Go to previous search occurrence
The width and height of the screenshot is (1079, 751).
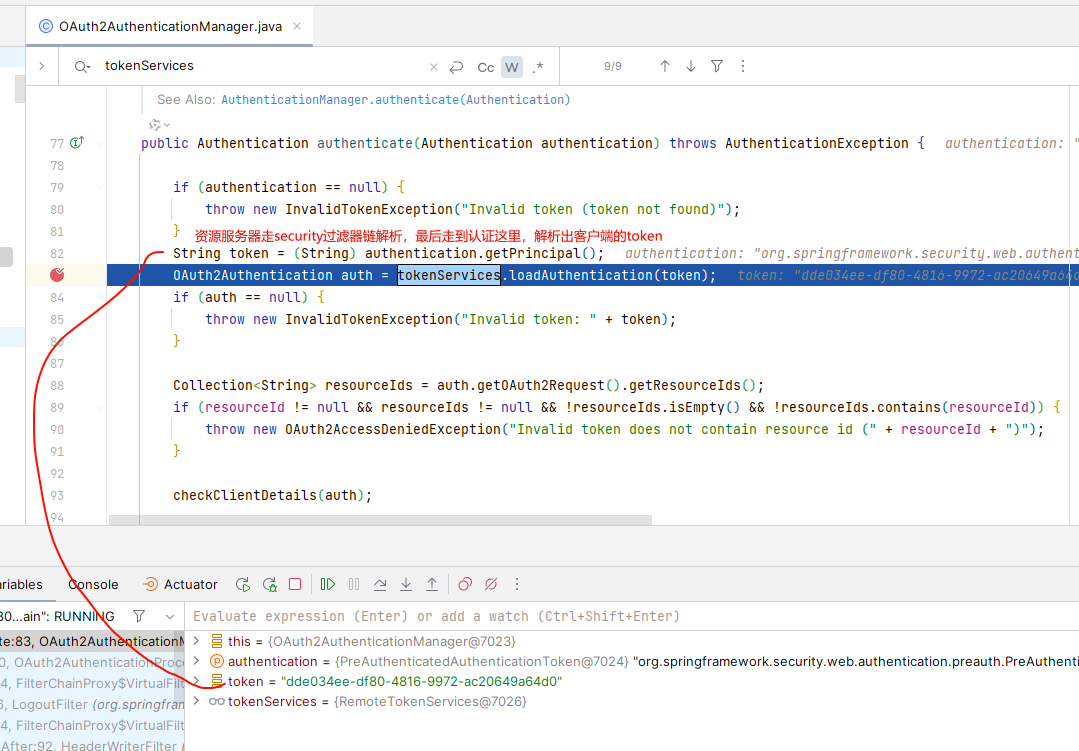pos(665,66)
